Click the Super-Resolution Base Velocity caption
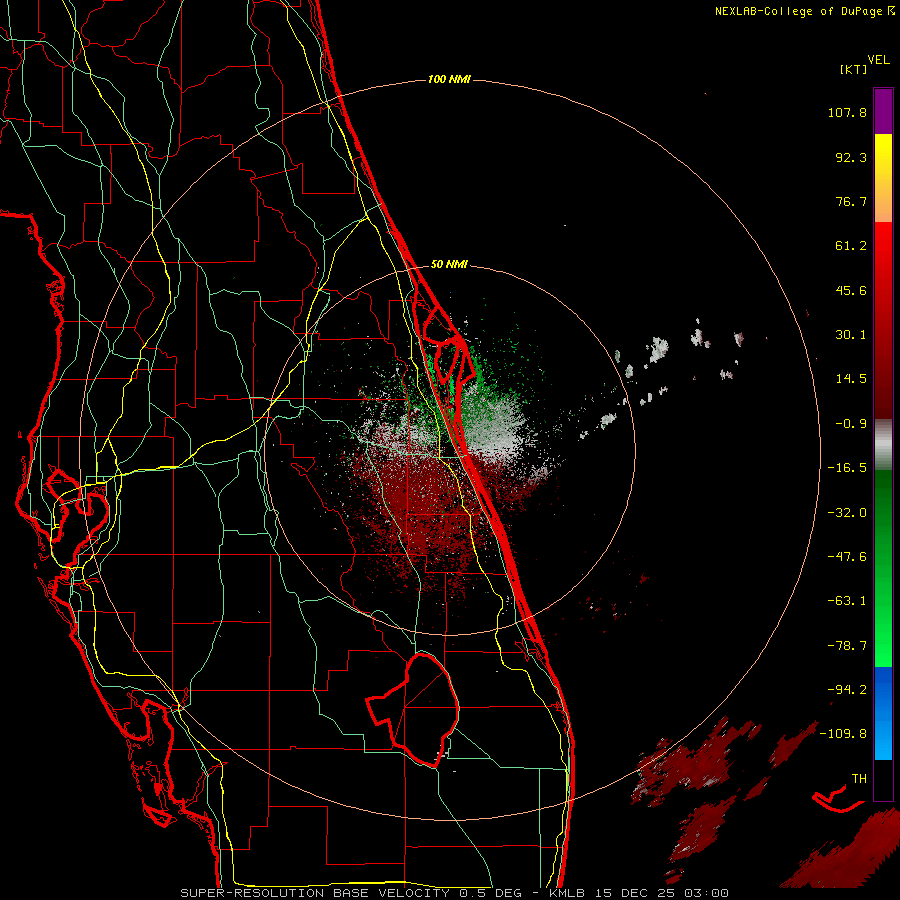900x900 pixels. coord(455,893)
